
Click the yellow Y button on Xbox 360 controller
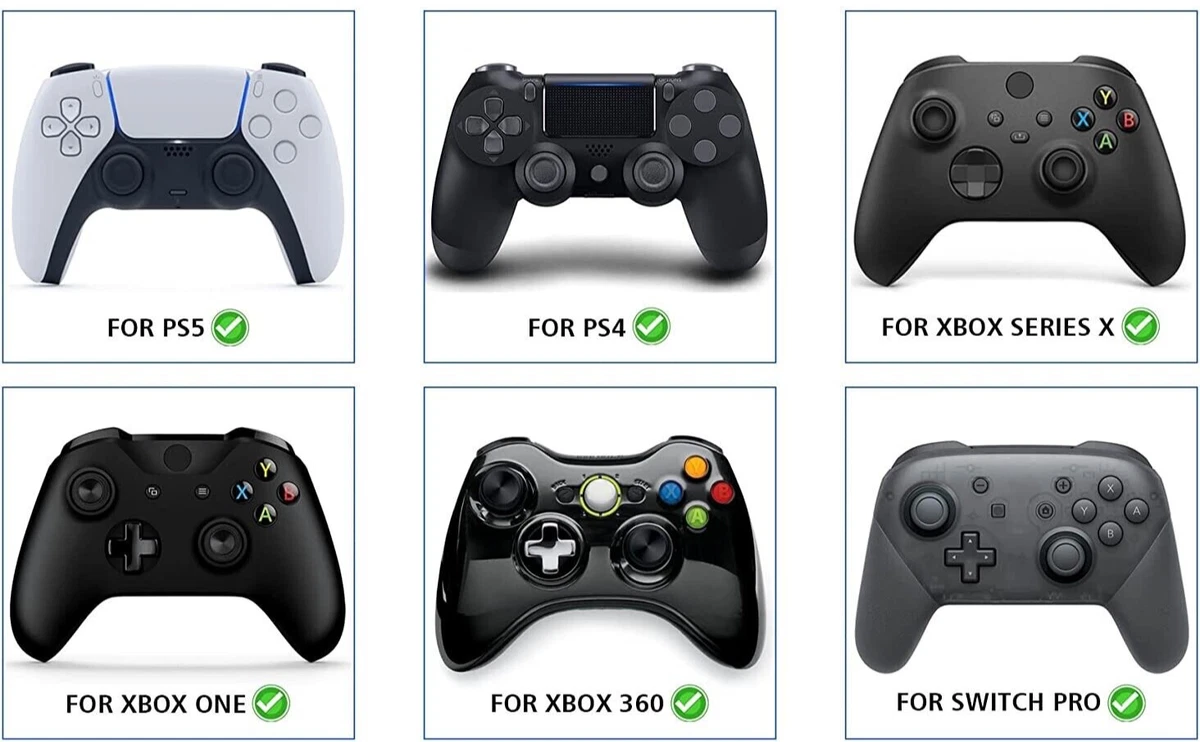[x=697, y=467]
